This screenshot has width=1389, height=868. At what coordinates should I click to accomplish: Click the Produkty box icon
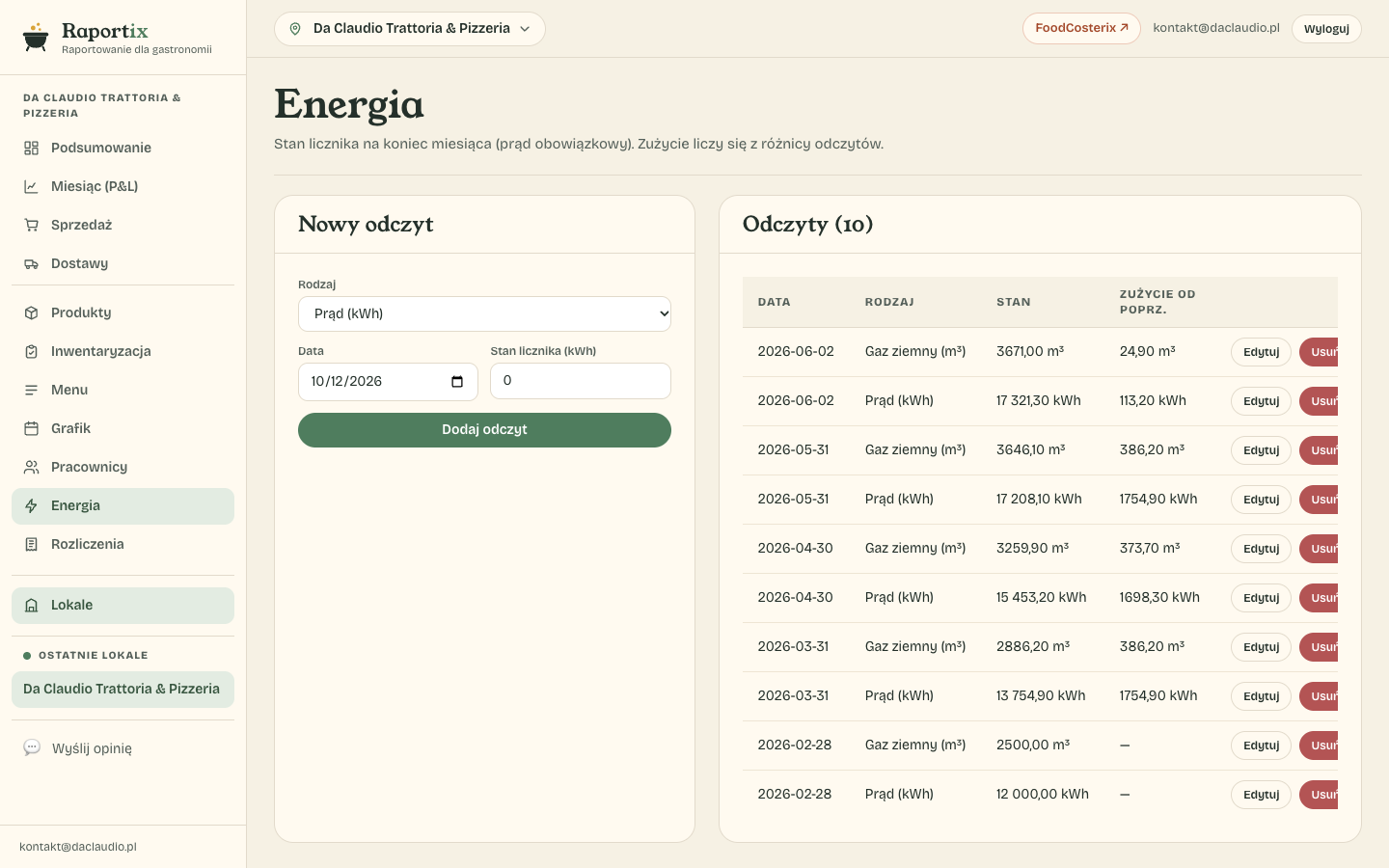31,312
